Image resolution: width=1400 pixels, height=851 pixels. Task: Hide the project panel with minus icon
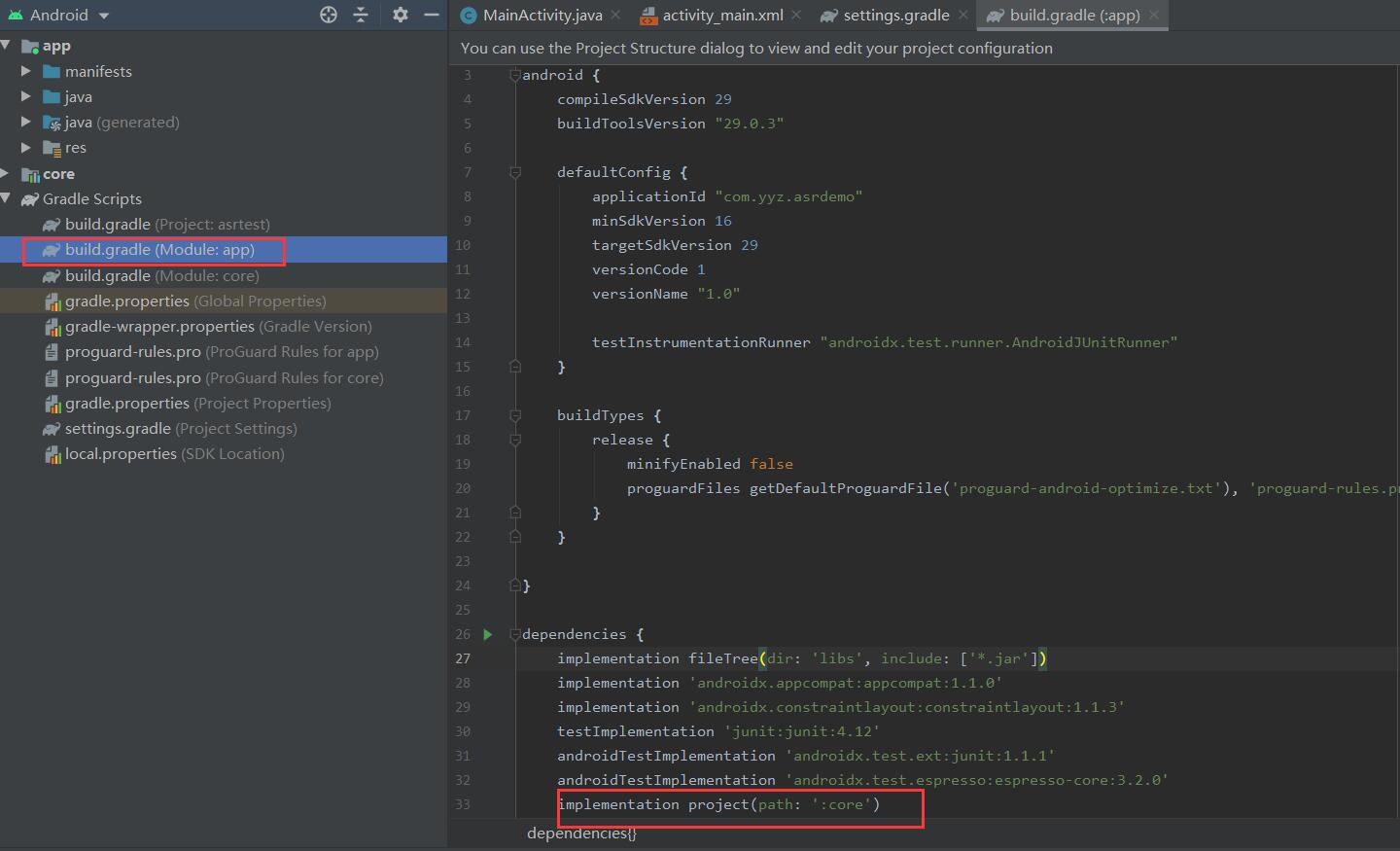[x=432, y=15]
